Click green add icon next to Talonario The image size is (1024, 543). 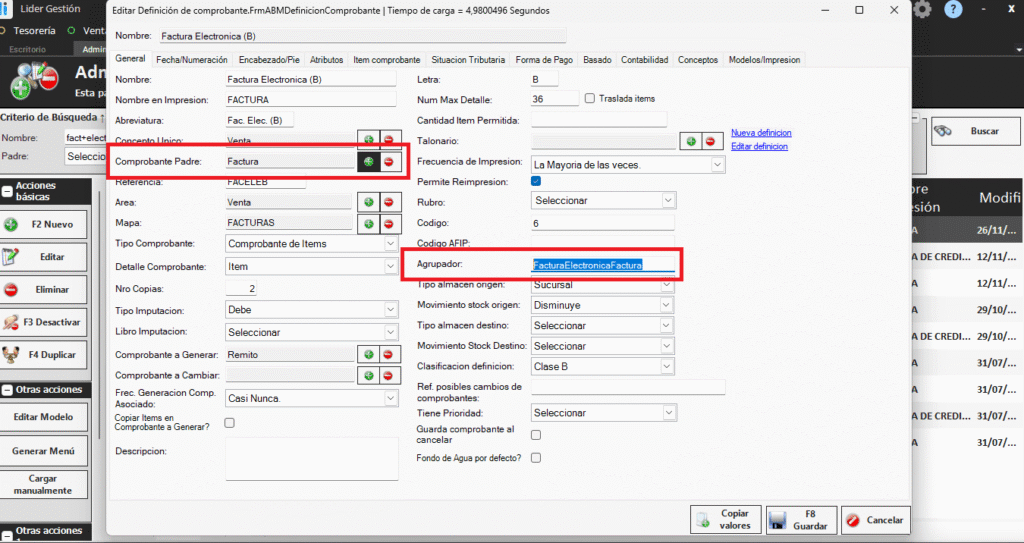pyautogui.click(x=690, y=142)
